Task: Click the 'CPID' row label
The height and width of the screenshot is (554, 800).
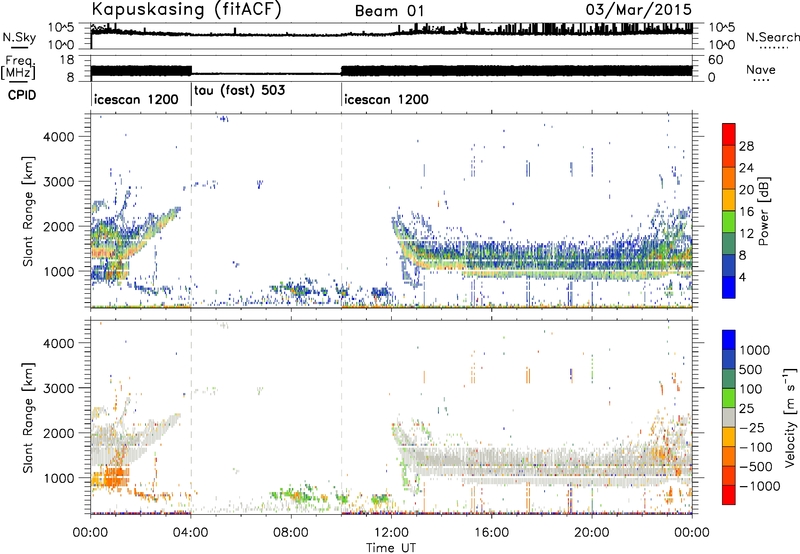Action: click(22, 95)
